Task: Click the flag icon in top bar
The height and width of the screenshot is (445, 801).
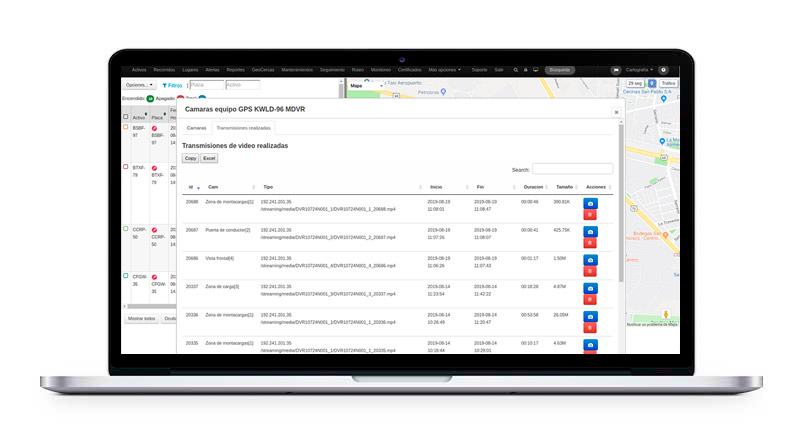Action: click(x=616, y=70)
